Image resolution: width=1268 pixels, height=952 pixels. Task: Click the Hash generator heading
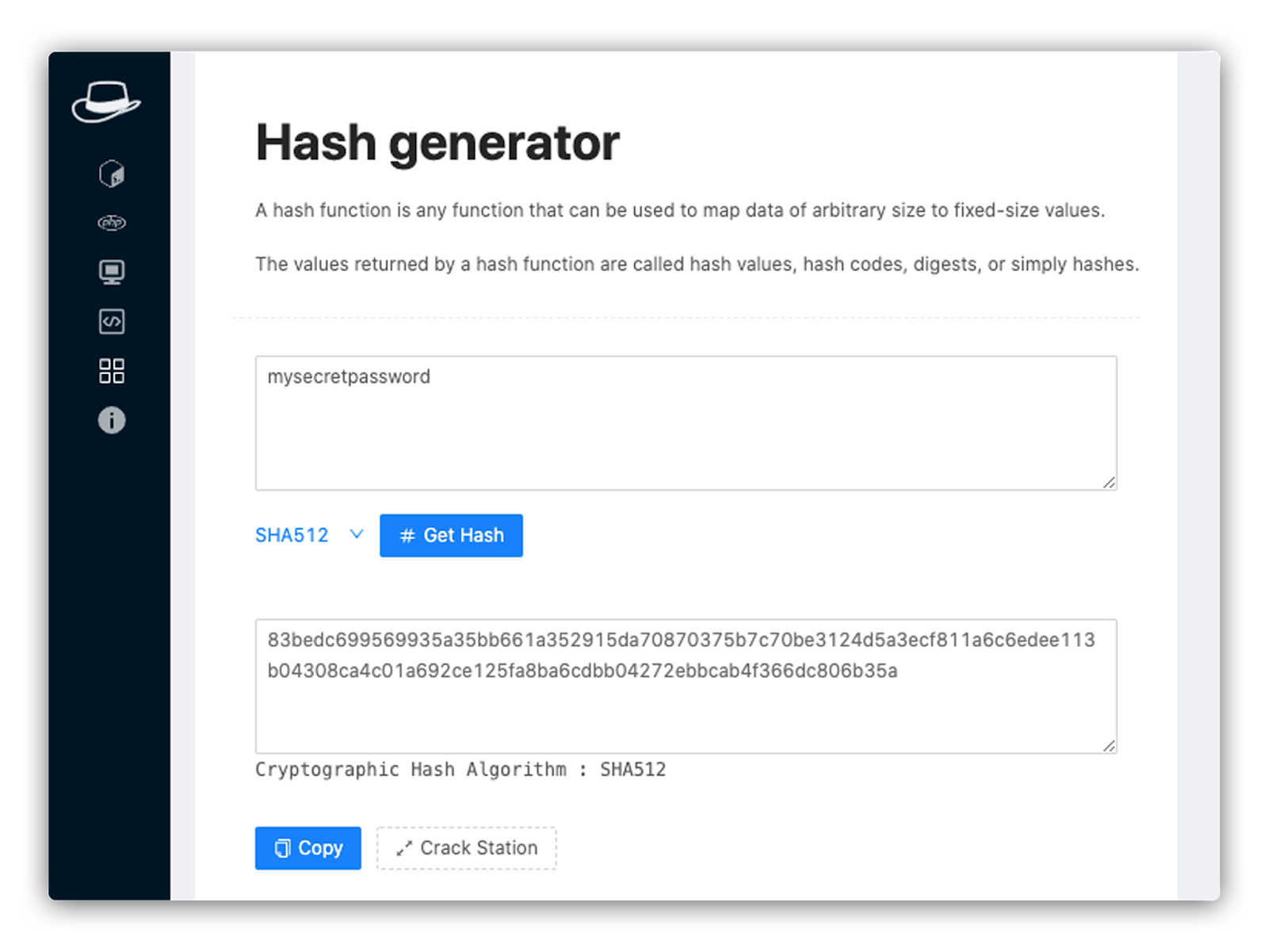[437, 143]
